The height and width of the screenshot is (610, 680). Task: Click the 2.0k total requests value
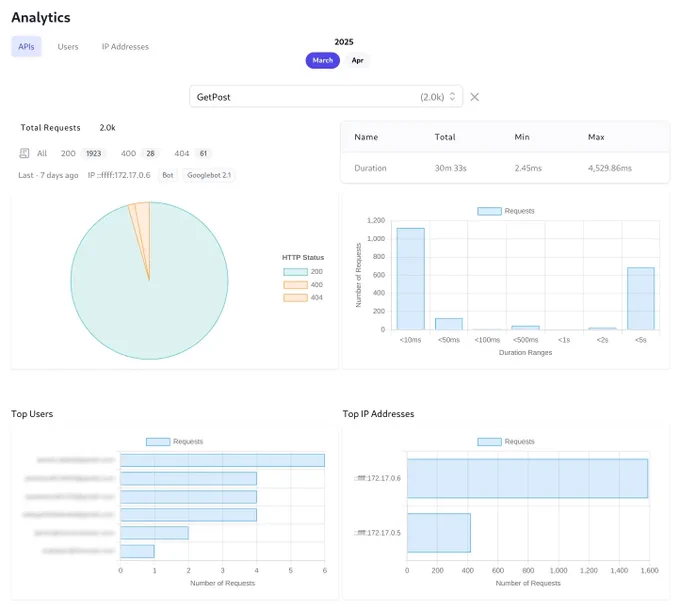[108, 127]
